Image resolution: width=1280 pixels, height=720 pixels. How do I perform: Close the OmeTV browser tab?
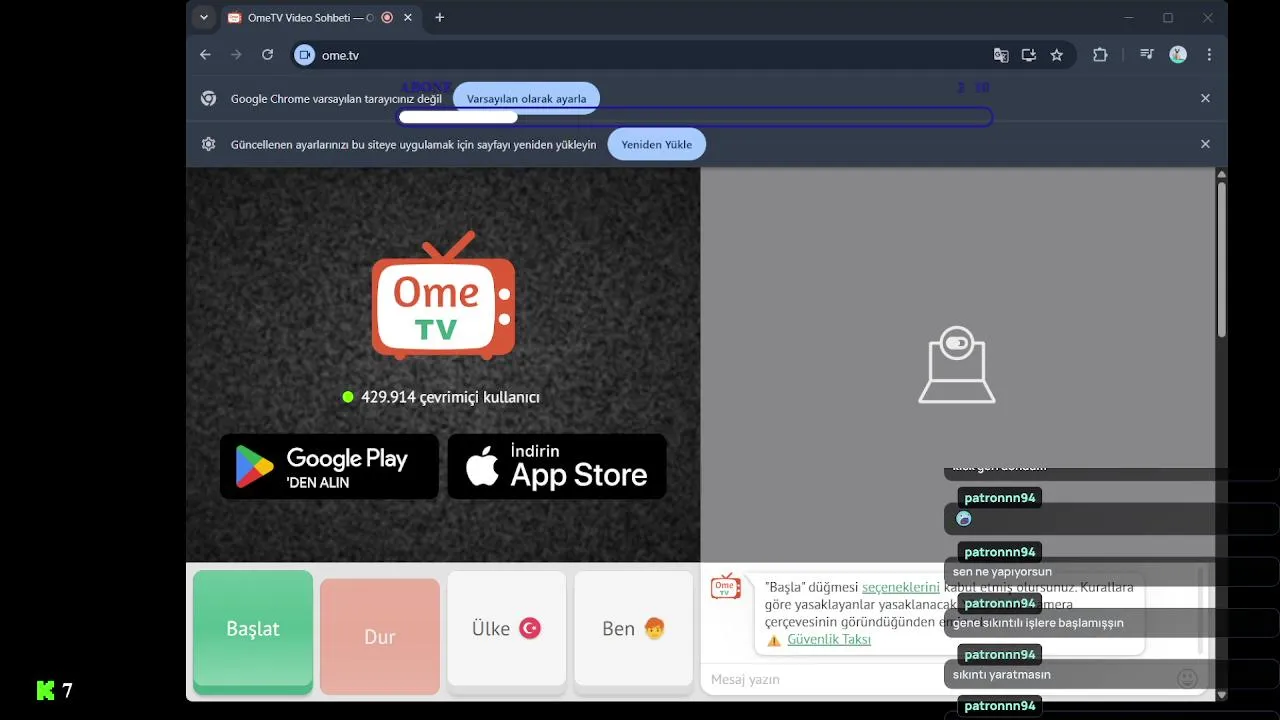[x=408, y=17]
